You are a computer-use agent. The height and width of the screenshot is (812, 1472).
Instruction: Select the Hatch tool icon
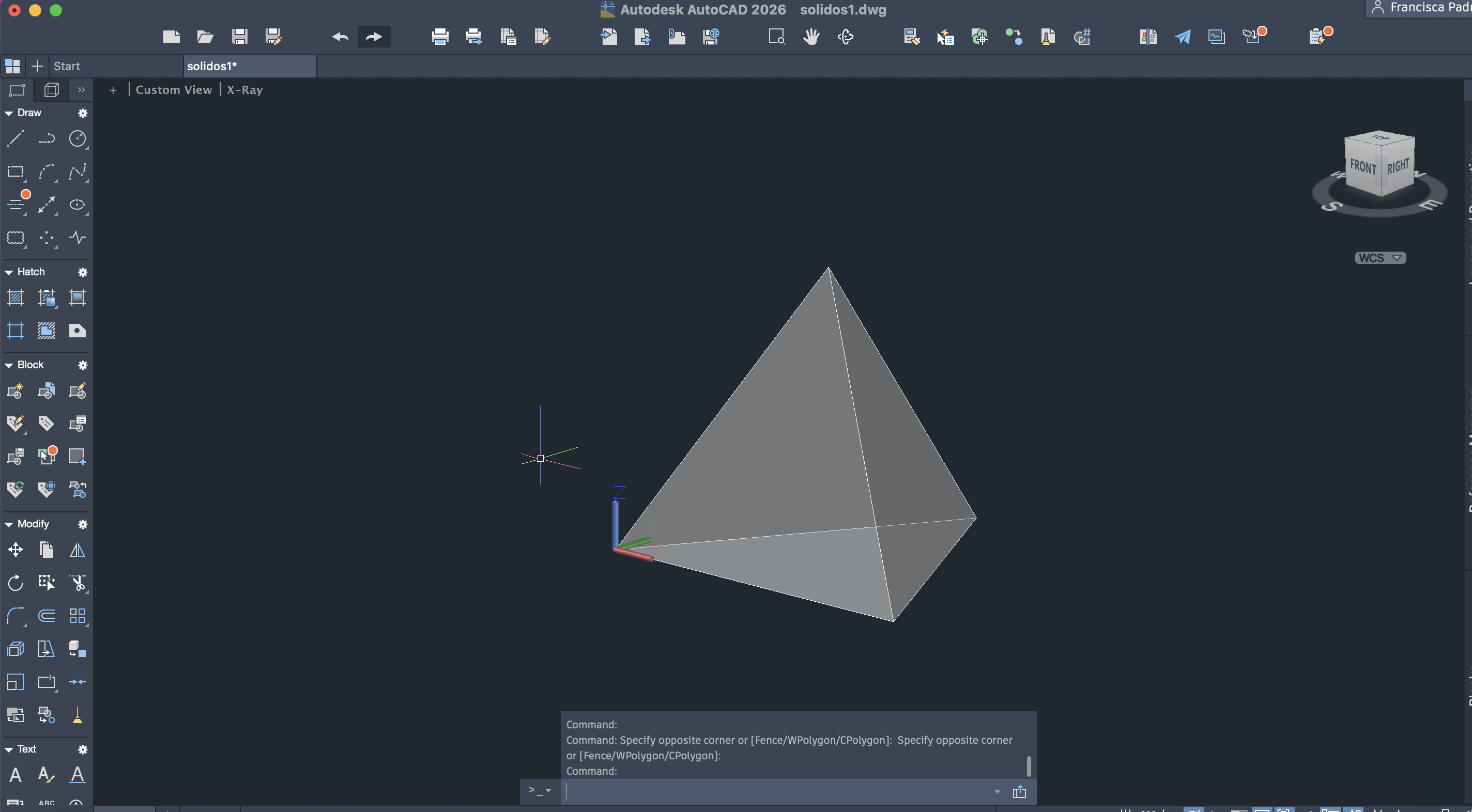[x=16, y=298]
